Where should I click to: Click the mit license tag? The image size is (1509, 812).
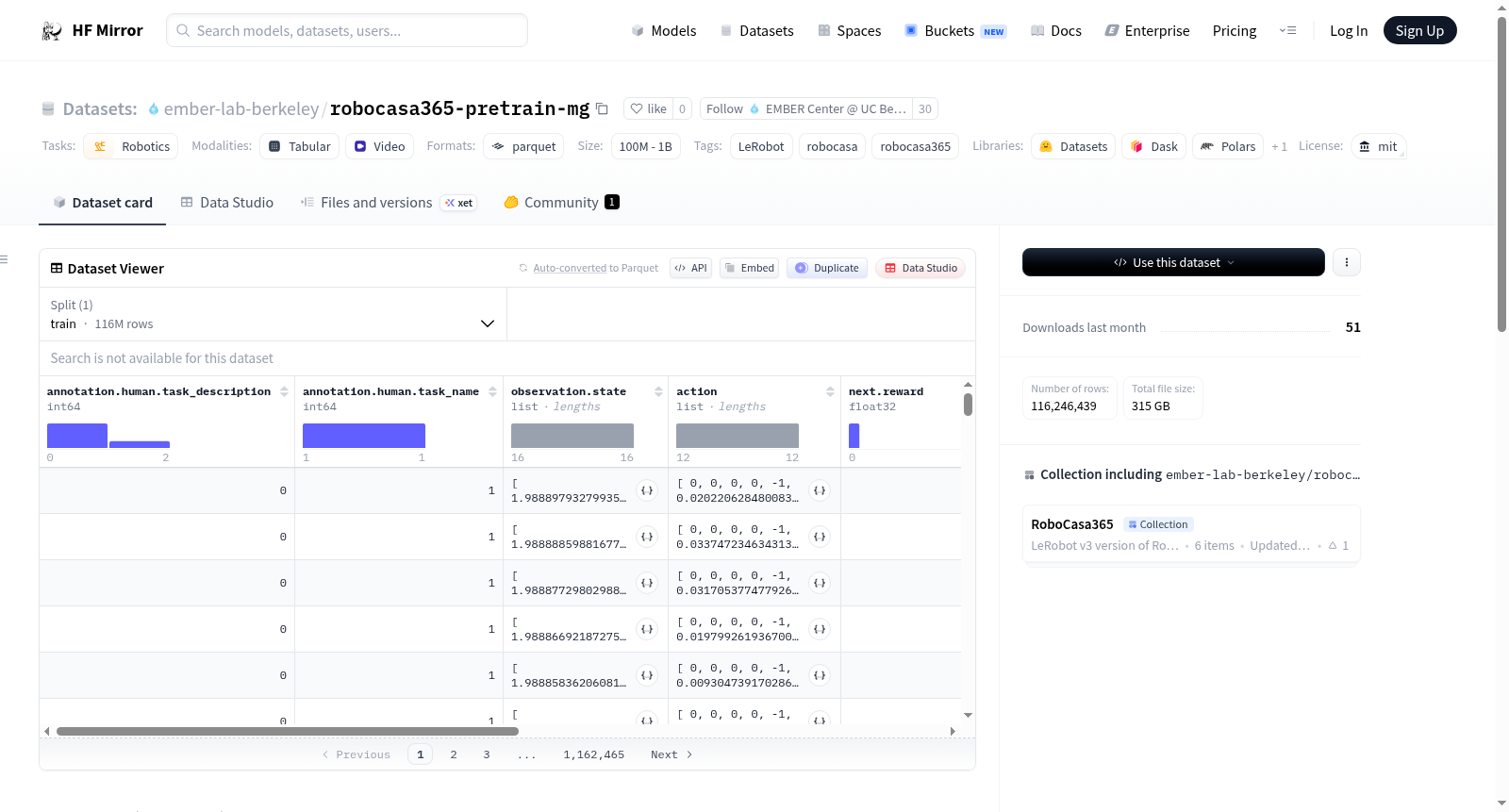[x=1378, y=146]
